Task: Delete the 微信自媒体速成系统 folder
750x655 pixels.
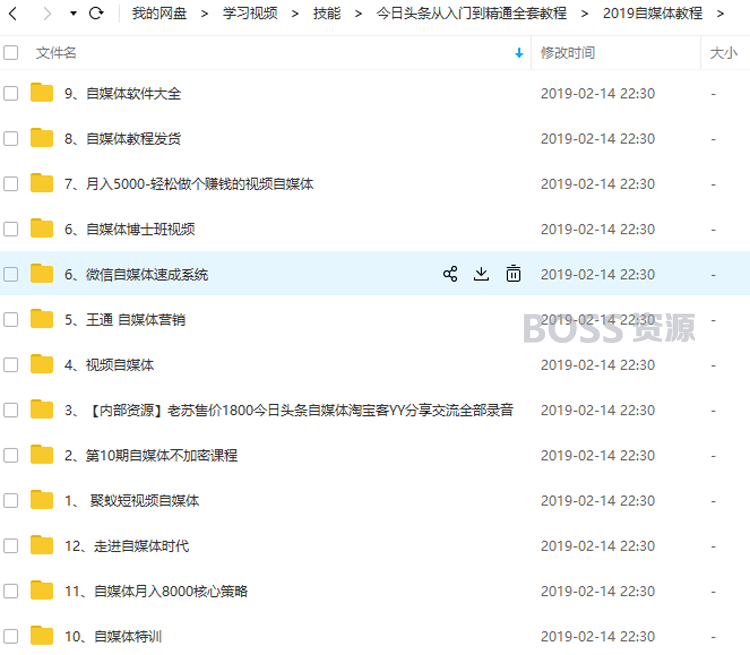Action: click(x=513, y=274)
